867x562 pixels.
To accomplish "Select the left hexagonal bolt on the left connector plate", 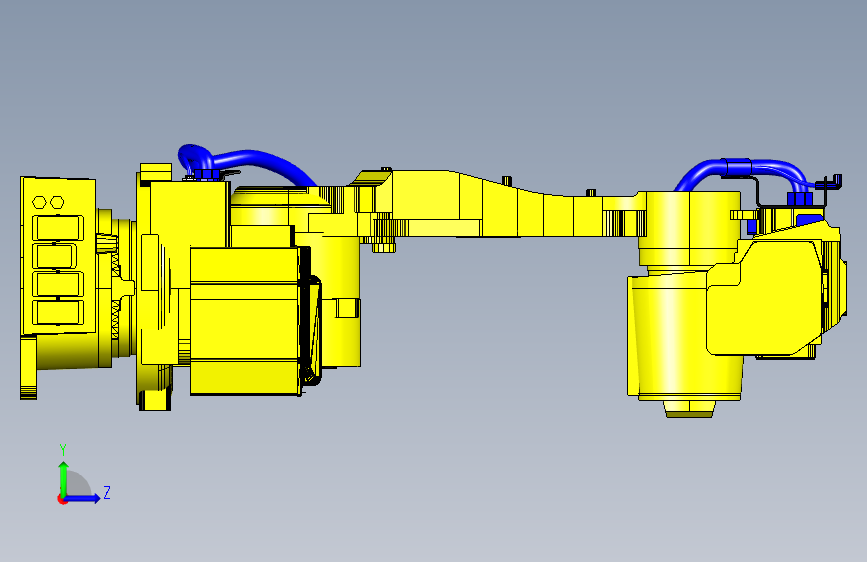I will click(39, 202).
